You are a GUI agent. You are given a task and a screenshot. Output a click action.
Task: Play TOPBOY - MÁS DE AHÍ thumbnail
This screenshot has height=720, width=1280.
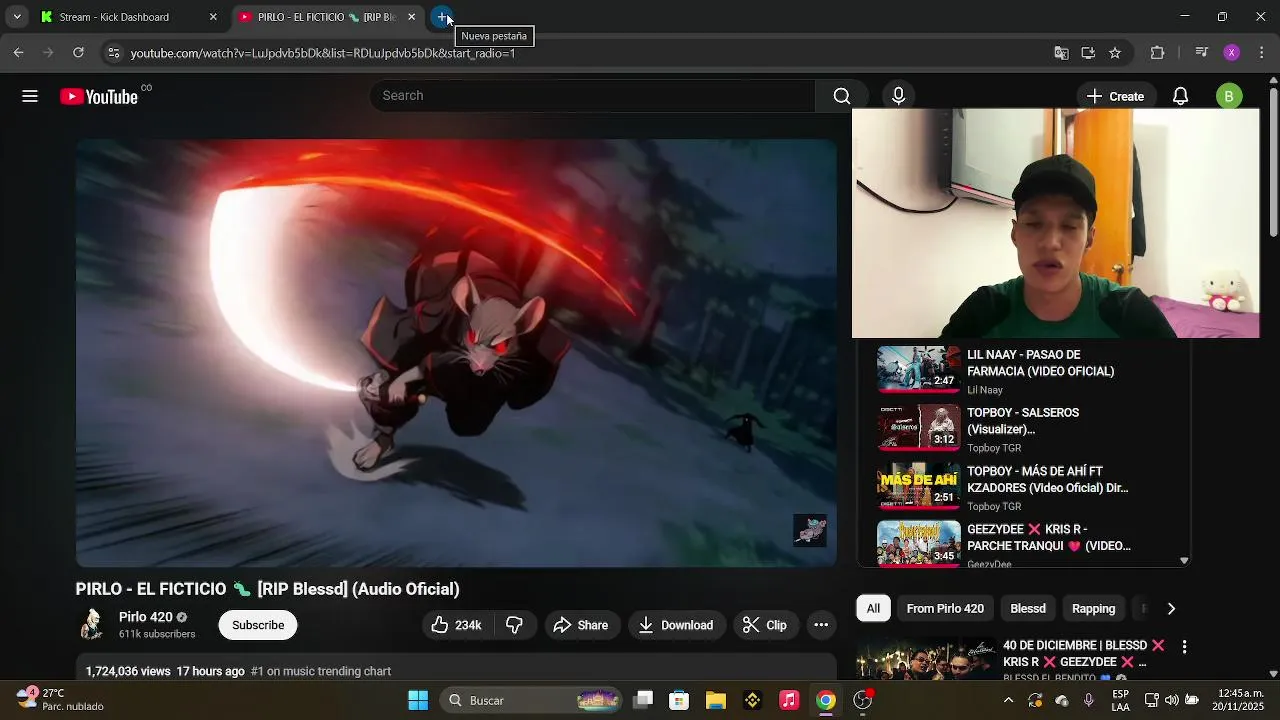(918, 485)
